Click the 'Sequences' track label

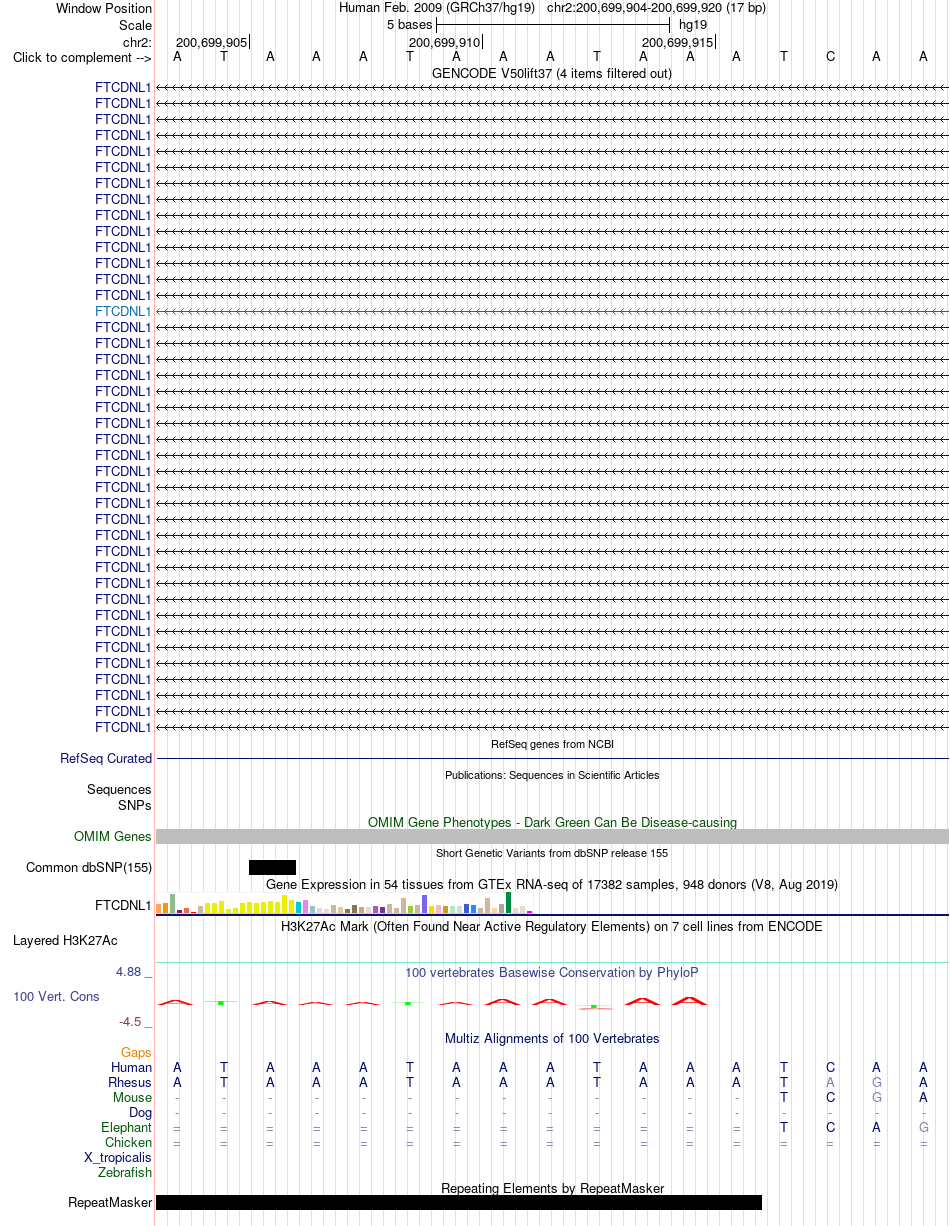(119, 790)
